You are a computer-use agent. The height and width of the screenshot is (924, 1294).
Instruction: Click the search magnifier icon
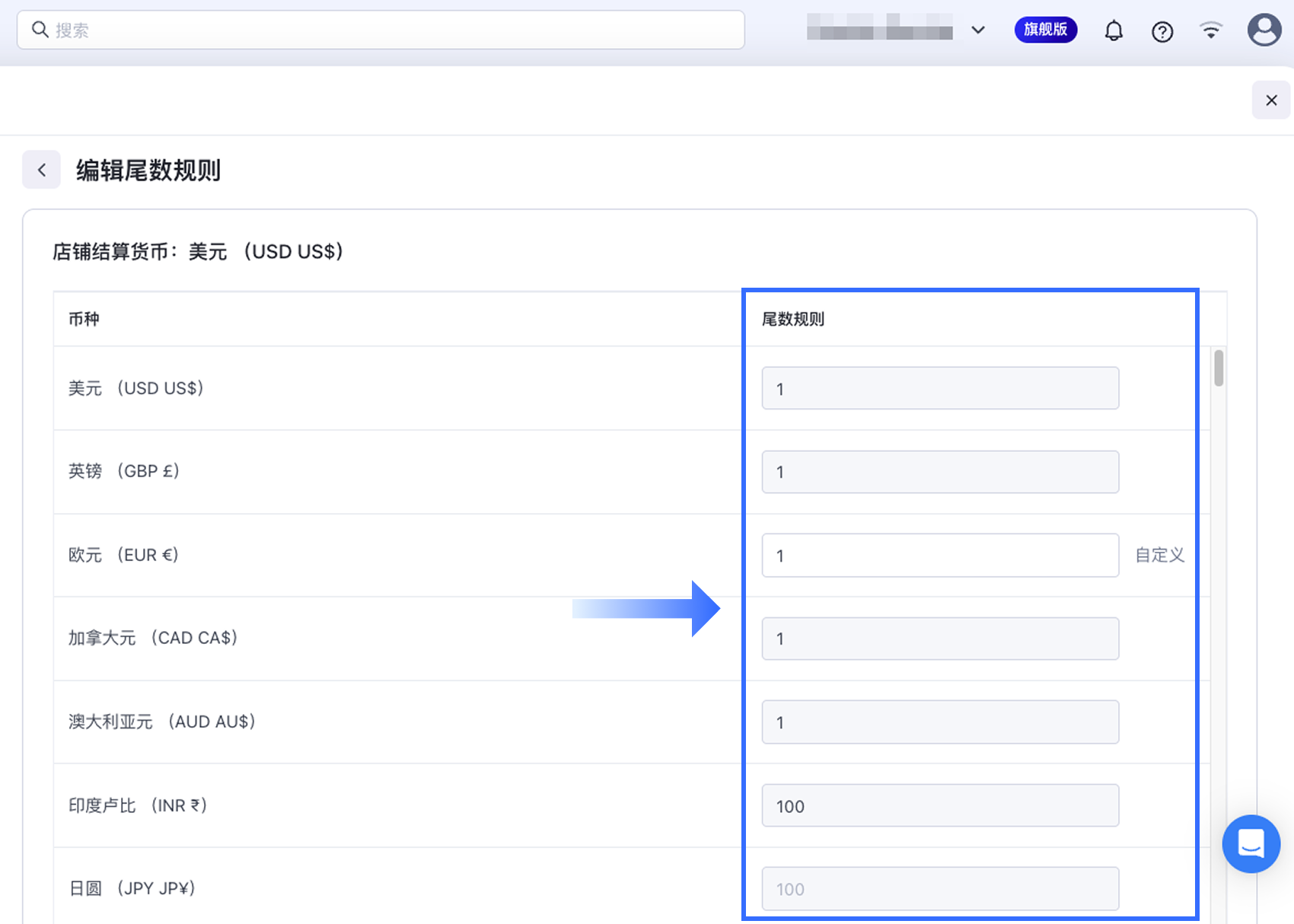click(x=40, y=30)
